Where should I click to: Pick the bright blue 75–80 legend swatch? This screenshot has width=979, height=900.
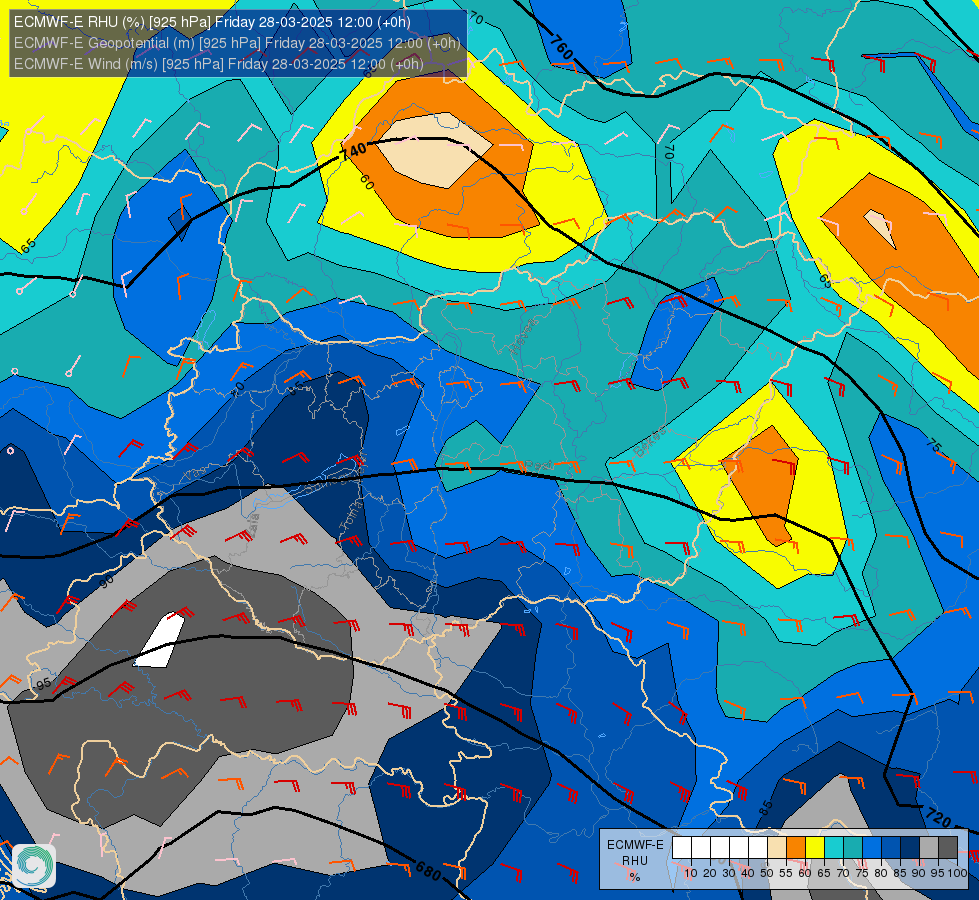[x=872, y=848]
